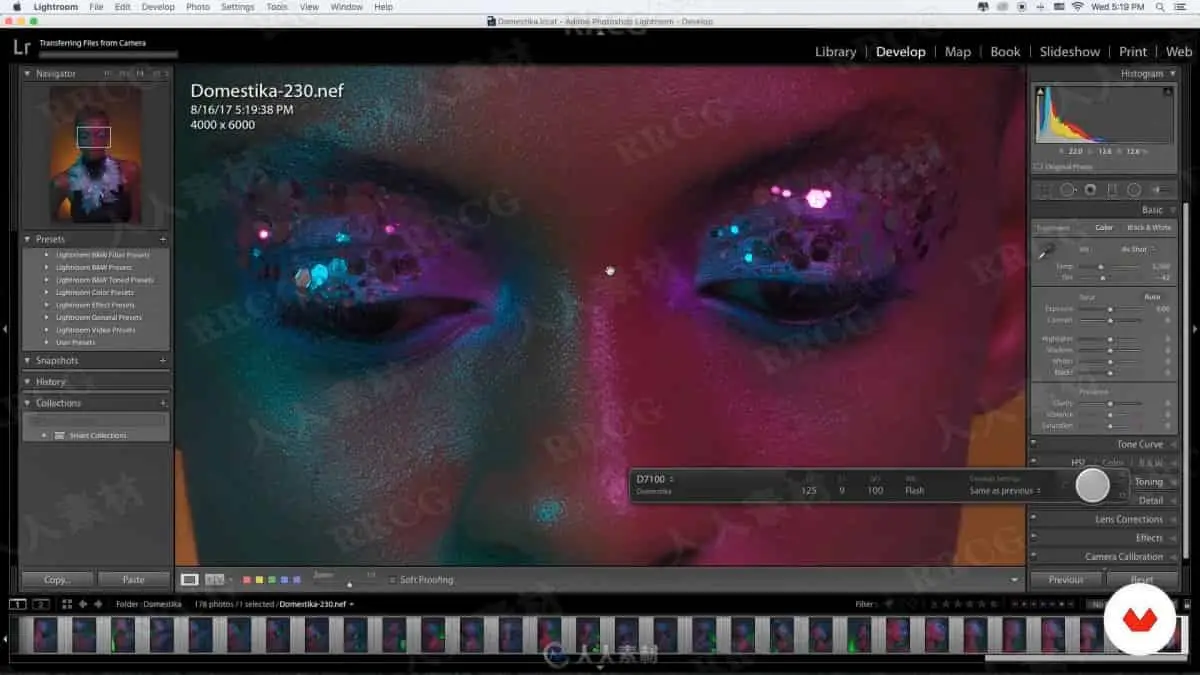Click the large round capture button
Viewport: 1200px width, 675px height.
pos(1092,485)
